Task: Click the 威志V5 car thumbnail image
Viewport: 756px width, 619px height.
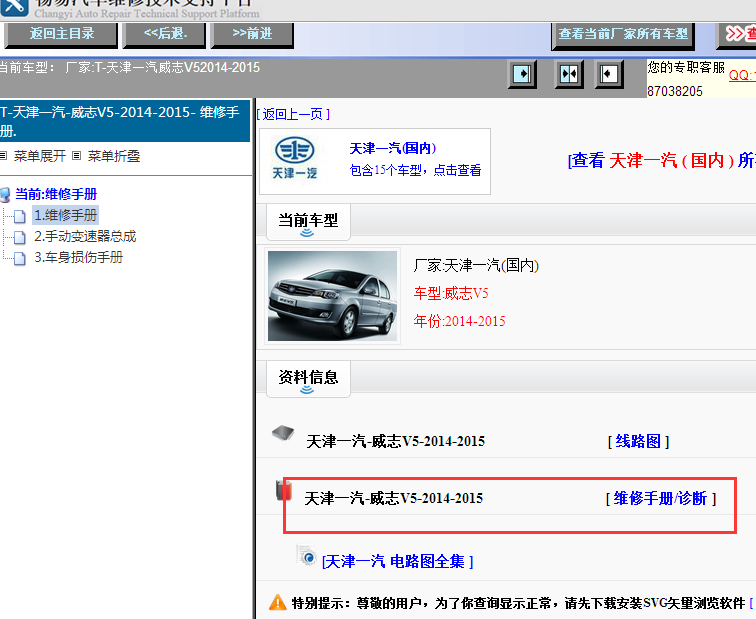Action: (332, 296)
